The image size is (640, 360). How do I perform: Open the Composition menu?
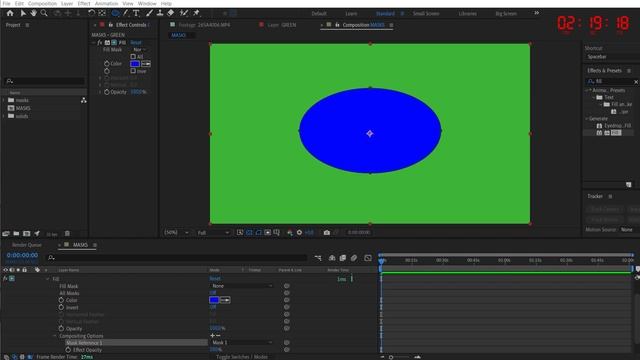(42, 3)
